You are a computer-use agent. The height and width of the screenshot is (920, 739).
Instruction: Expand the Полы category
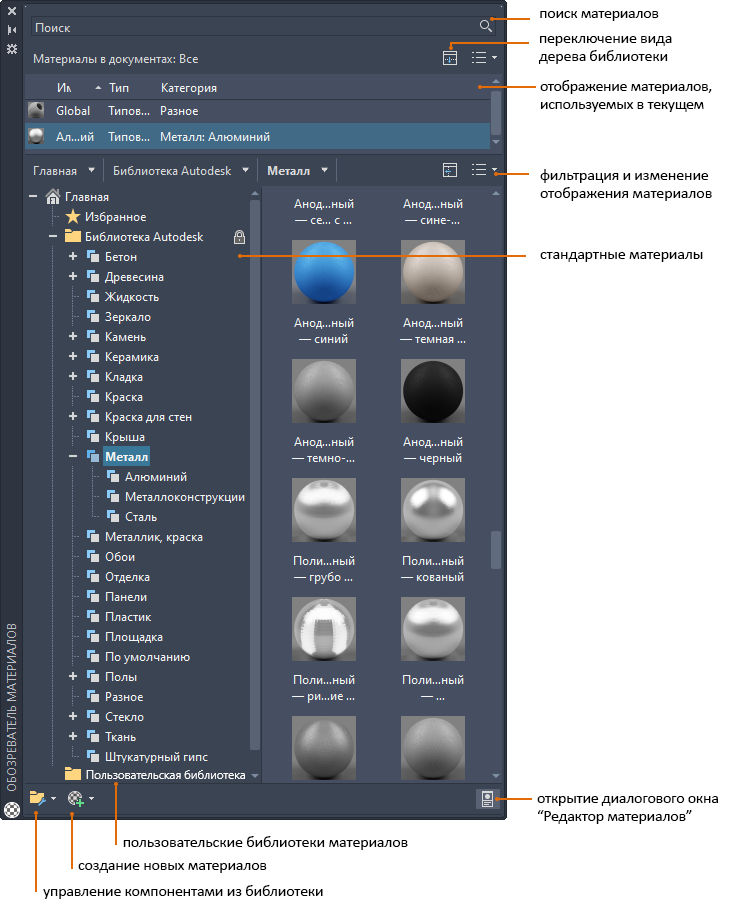pyautogui.click(x=73, y=677)
